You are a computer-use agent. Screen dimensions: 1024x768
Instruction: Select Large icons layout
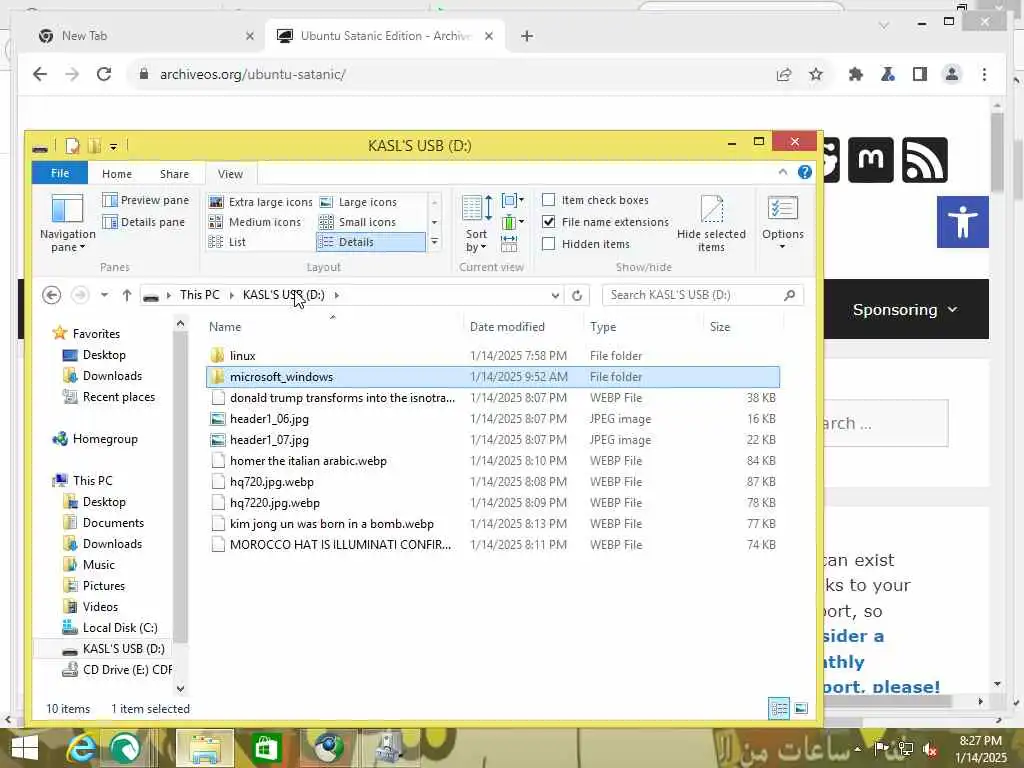[x=358, y=202]
